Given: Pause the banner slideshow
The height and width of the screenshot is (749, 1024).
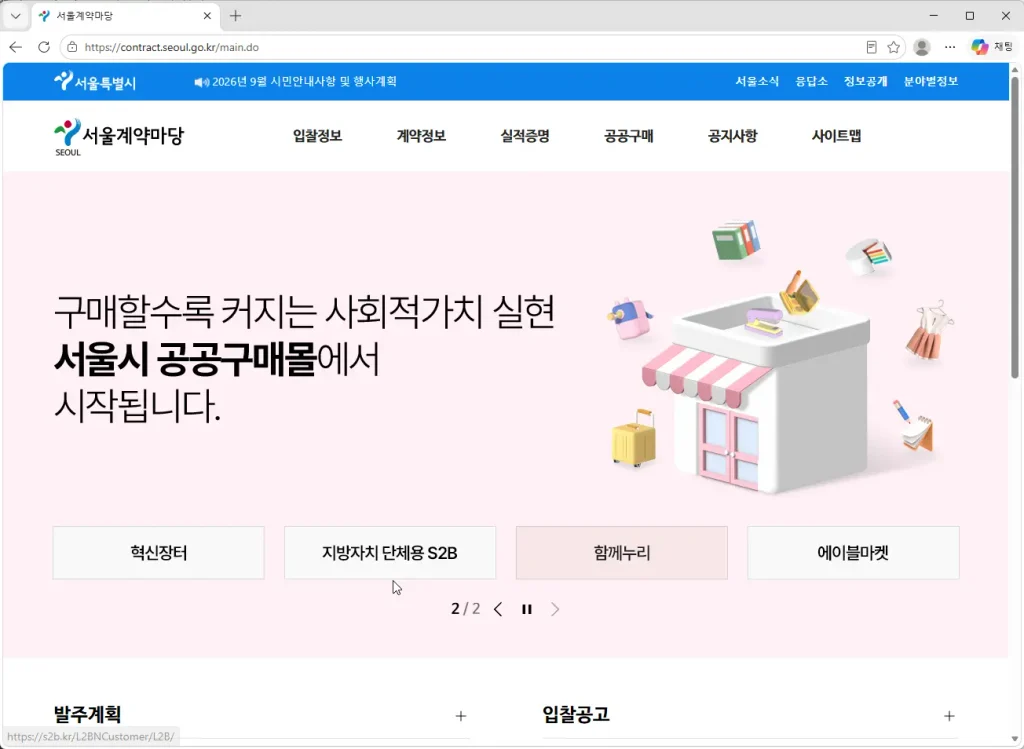Looking at the screenshot, I should click(526, 609).
